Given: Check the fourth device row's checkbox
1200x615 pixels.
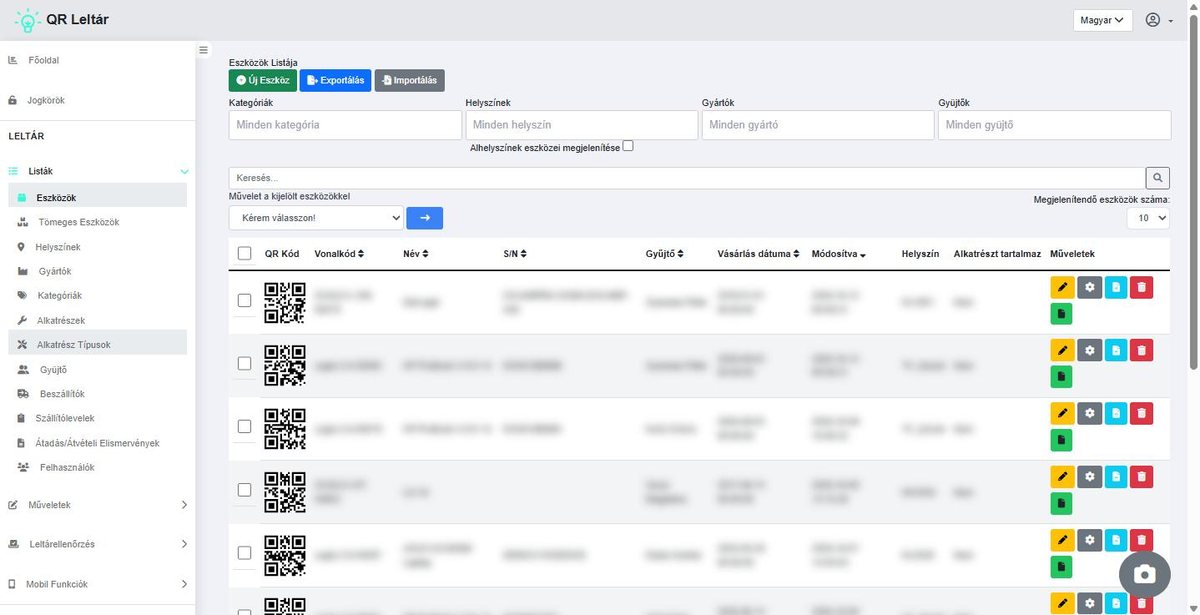Looking at the screenshot, I should coord(245,490).
